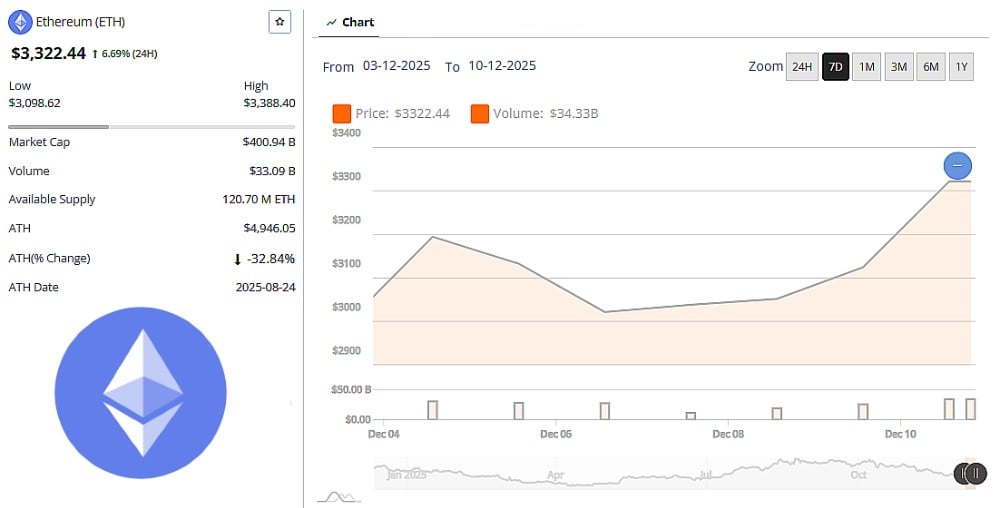Edit the To date 10-12-2025
Screen dimensions: 1000x508
(x=502, y=66)
